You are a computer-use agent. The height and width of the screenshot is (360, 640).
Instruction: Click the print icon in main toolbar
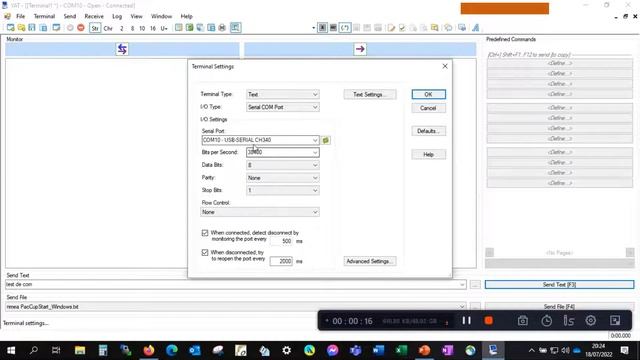(222, 28)
